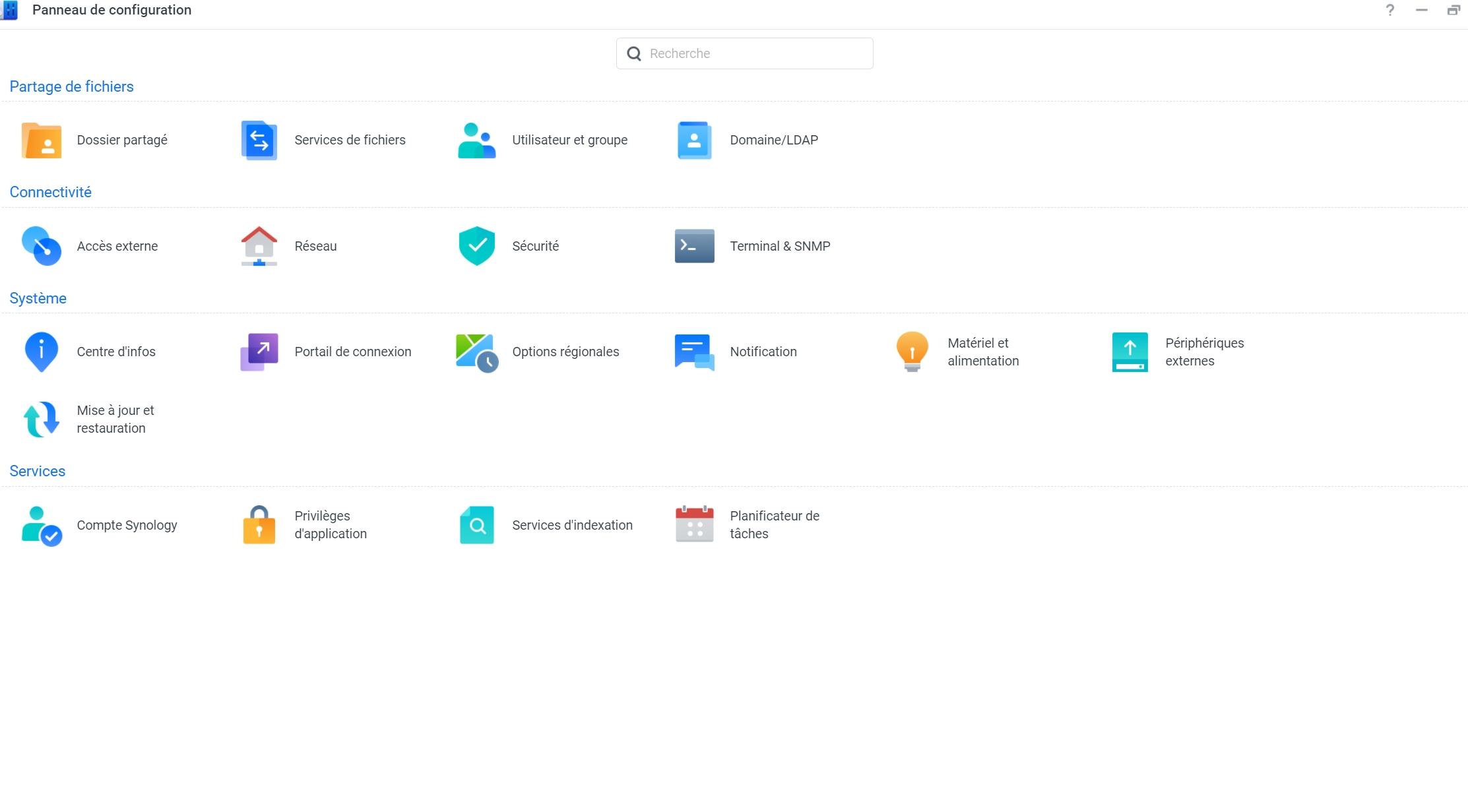Launch Terminal & SNMP icon
The width and height of the screenshot is (1468, 812).
point(694,246)
